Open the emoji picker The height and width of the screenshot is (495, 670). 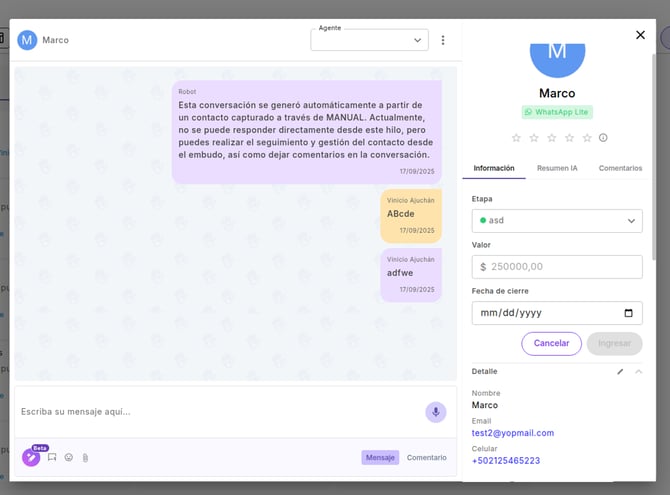click(x=69, y=457)
